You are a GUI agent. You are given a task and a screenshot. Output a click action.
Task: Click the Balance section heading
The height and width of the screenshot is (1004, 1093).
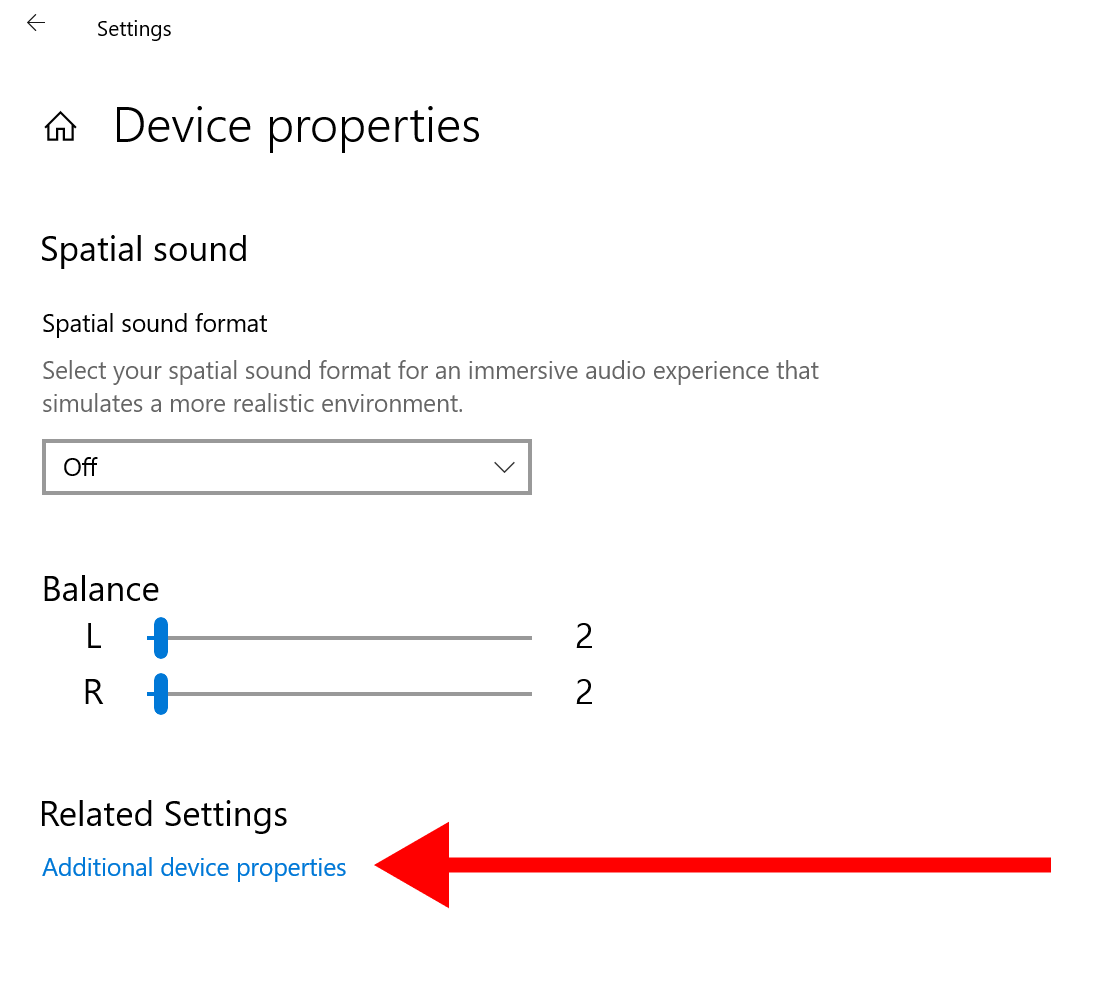click(101, 589)
